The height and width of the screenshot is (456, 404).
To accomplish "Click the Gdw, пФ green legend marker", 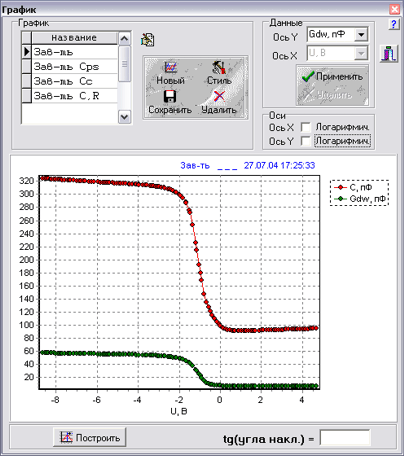I will (x=341, y=199).
